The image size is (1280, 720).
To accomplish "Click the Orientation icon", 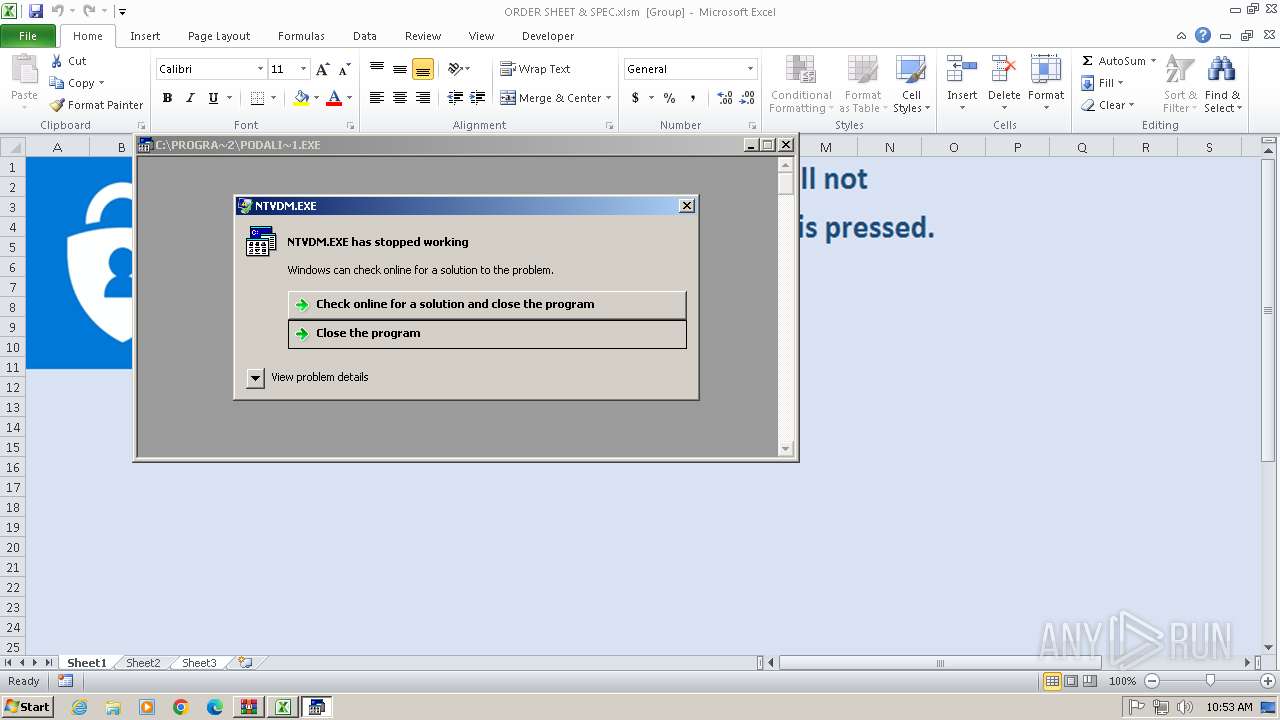I will click(455, 69).
